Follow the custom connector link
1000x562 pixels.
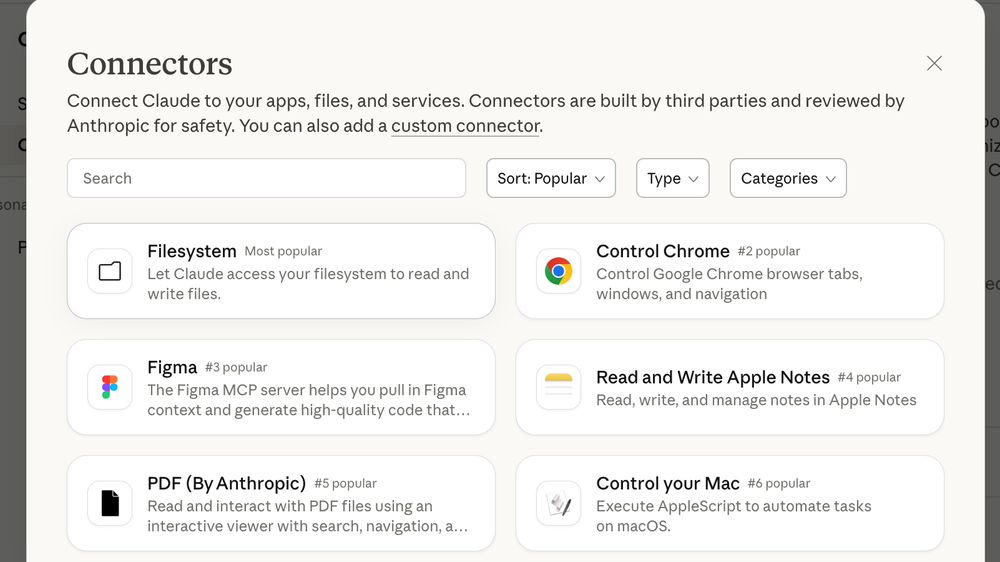pos(466,126)
